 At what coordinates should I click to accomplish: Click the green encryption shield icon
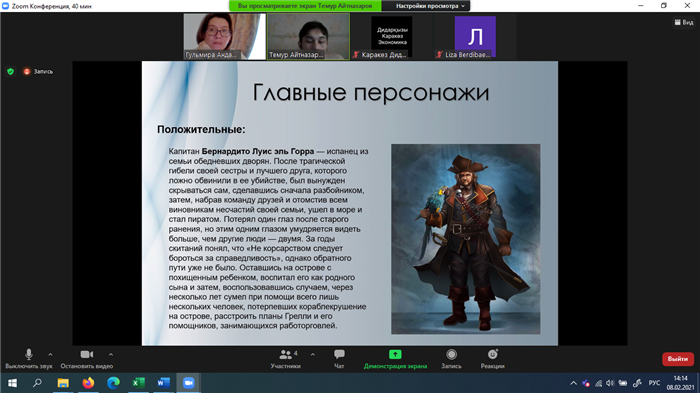(x=11, y=71)
